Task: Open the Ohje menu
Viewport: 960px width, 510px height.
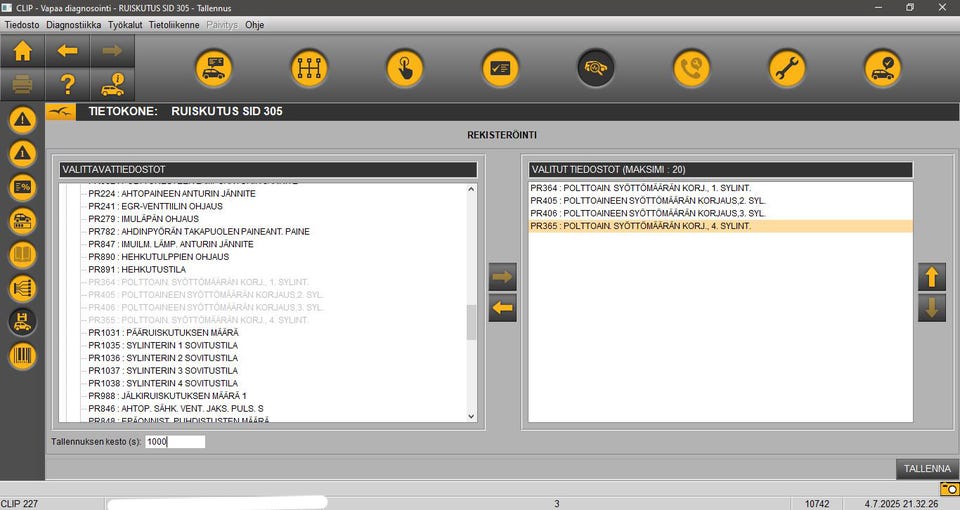Action: pos(255,25)
